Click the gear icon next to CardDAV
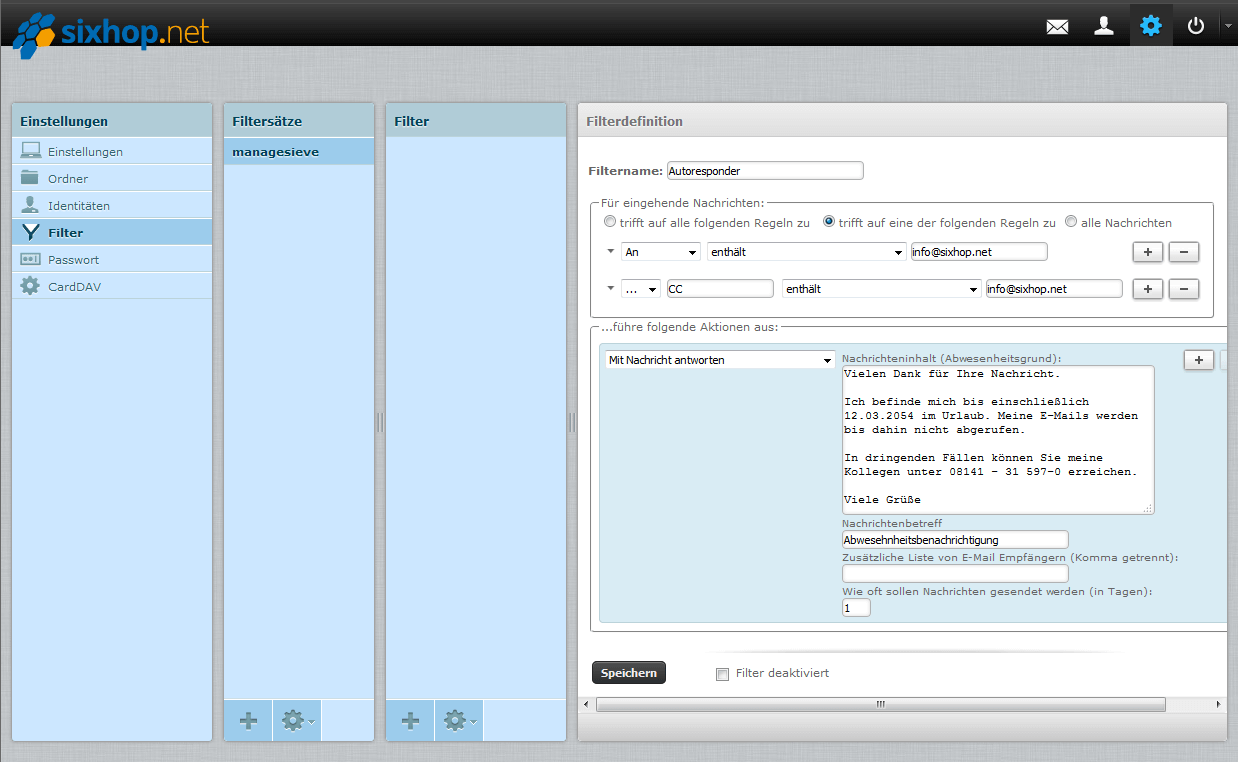 pos(31,286)
